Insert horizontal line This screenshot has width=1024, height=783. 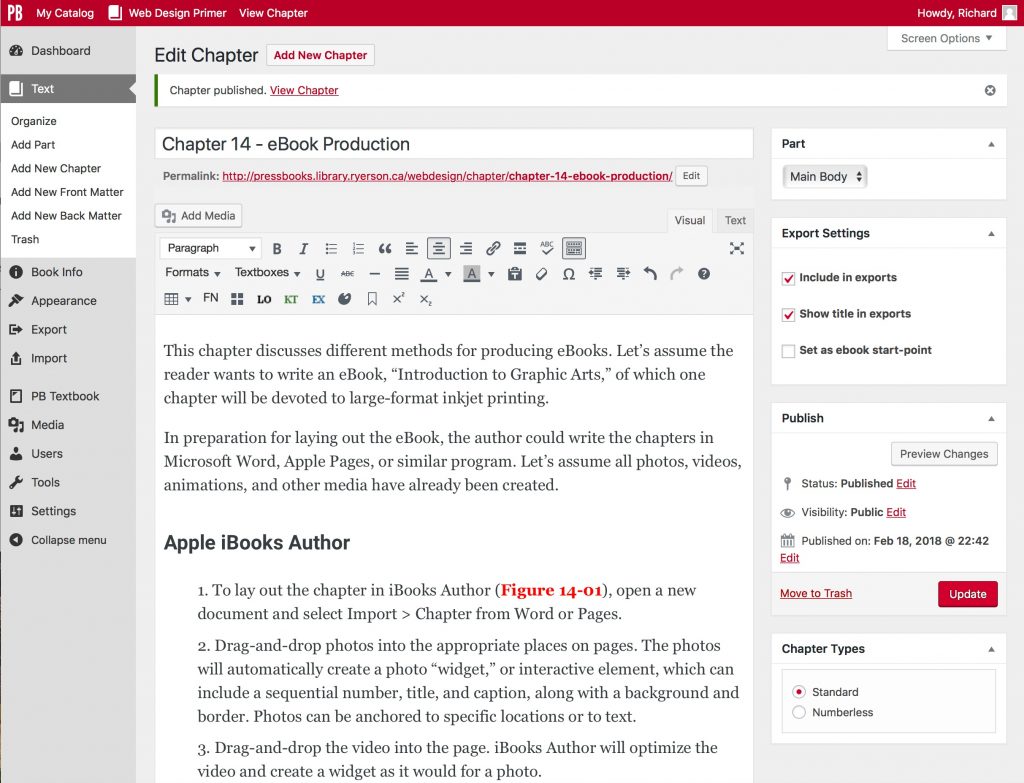tap(374, 274)
